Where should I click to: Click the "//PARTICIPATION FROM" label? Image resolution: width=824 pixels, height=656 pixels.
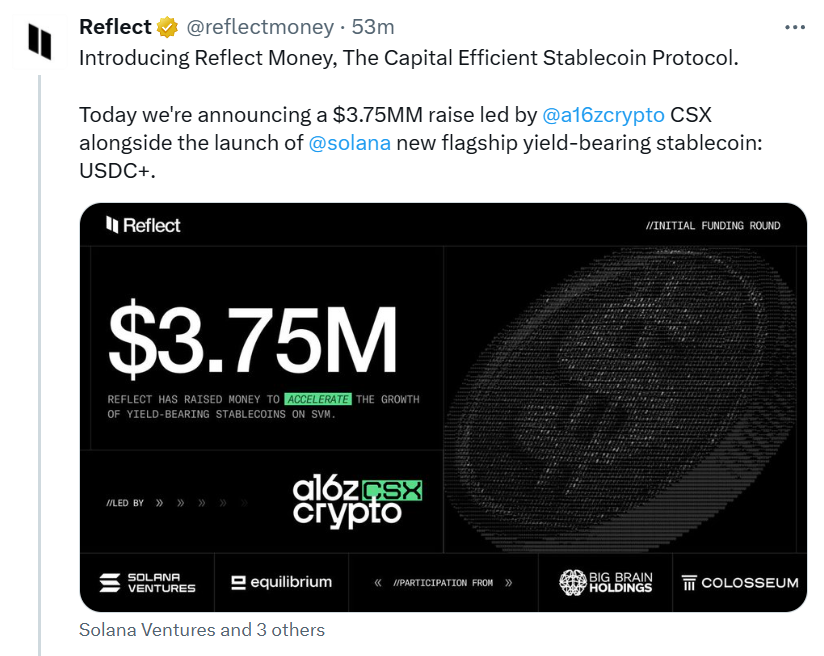tap(443, 582)
